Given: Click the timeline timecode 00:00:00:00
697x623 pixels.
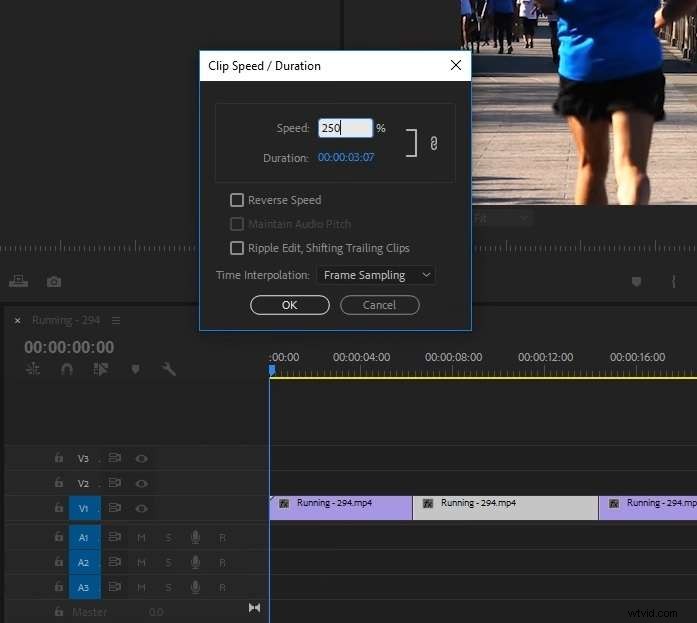Looking at the screenshot, I should [x=69, y=347].
